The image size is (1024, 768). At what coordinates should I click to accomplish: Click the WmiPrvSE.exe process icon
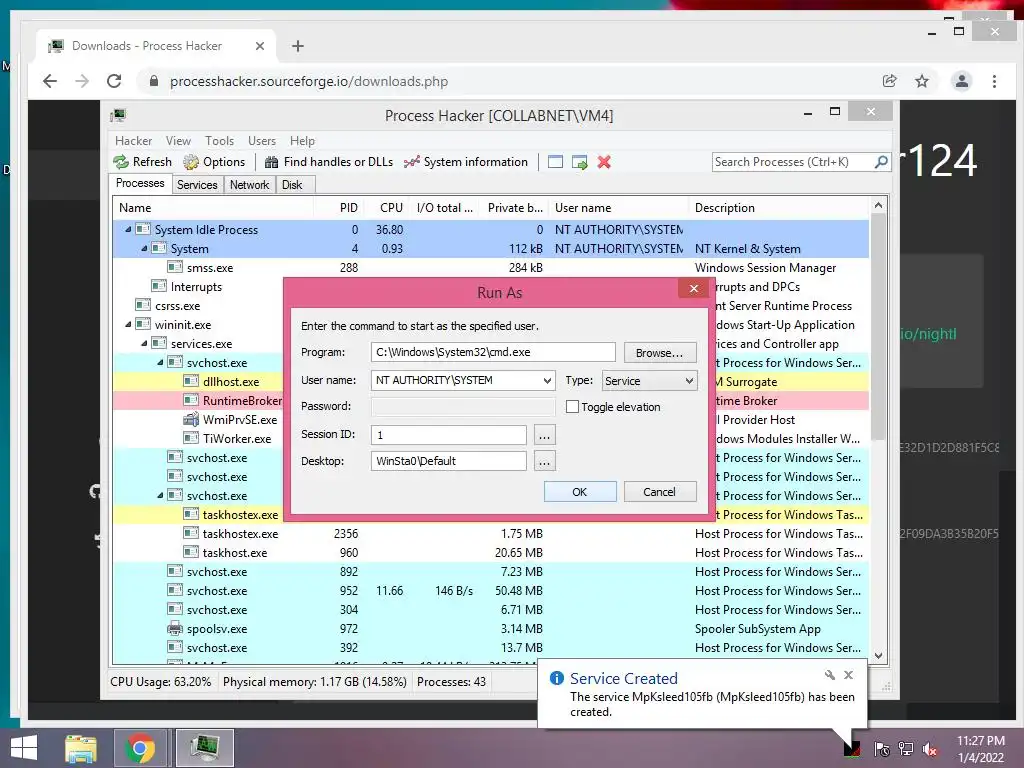point(191,420)
